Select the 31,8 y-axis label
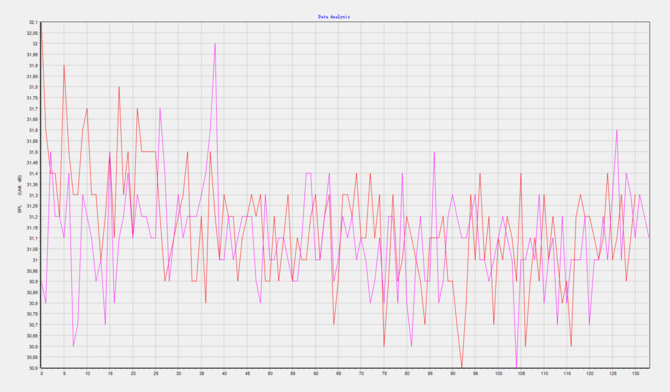670x392 pixels. tap(33, 87)
